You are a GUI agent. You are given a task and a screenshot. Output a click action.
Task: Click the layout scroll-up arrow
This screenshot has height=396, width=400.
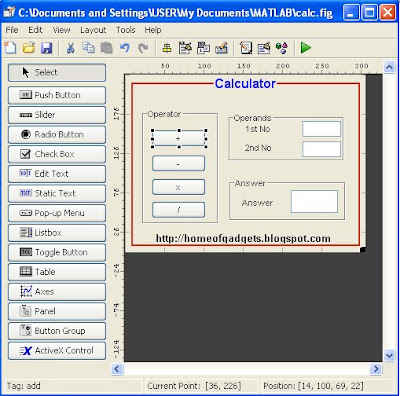pyautogui.click(x=389, y=67)
